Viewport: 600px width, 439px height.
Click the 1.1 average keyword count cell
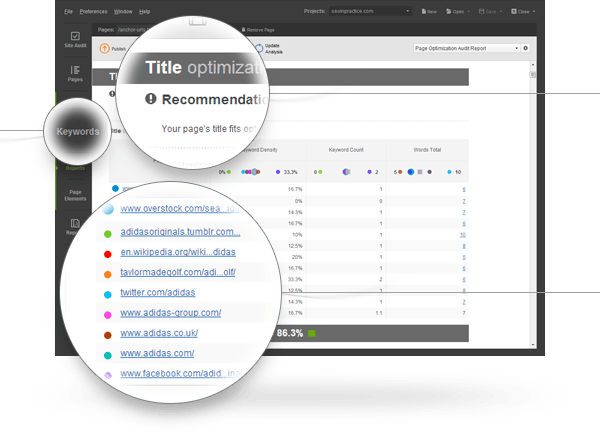(x=379, y=313)
